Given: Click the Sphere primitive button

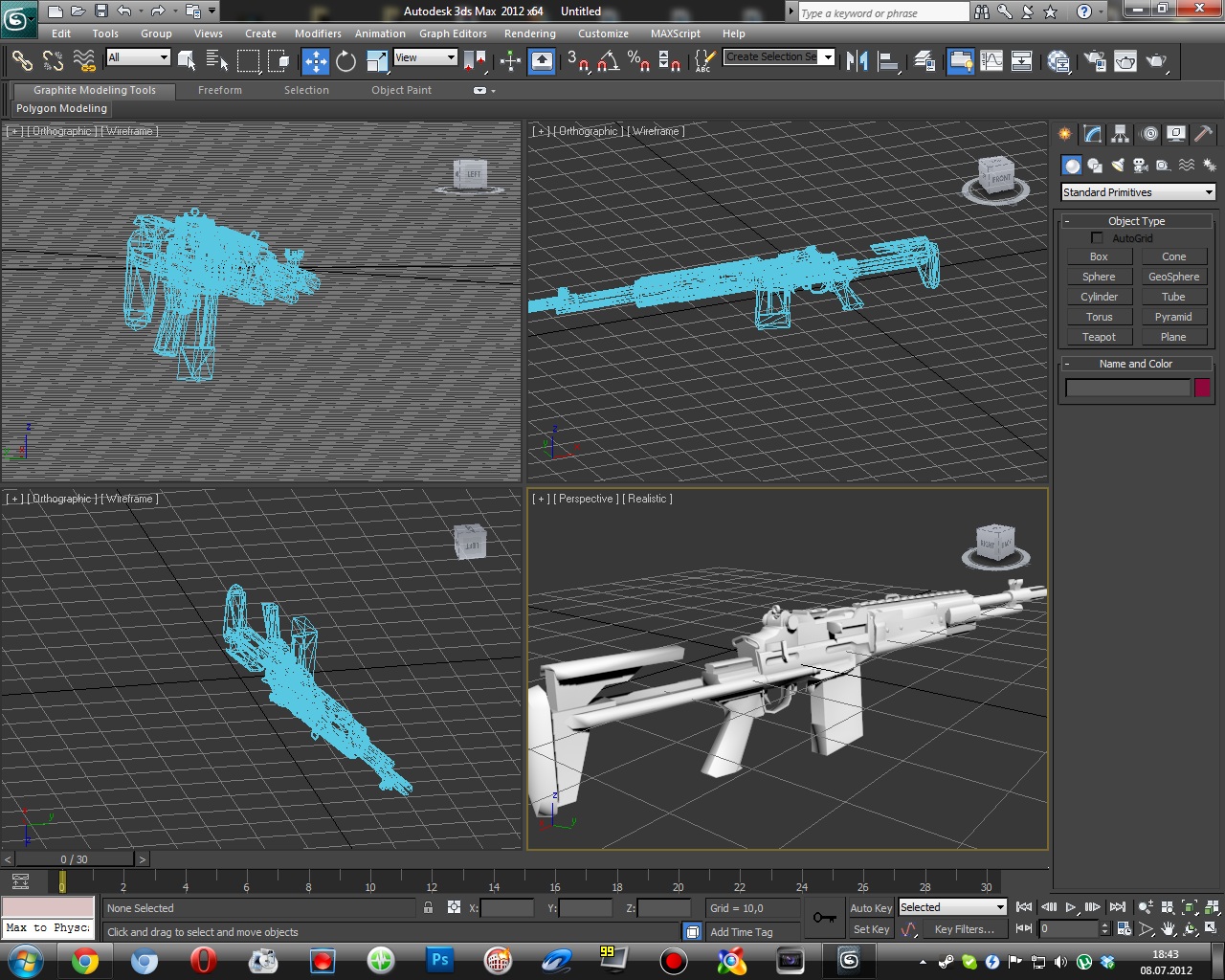Looking at the screenshot, I should click(1099, 277).
